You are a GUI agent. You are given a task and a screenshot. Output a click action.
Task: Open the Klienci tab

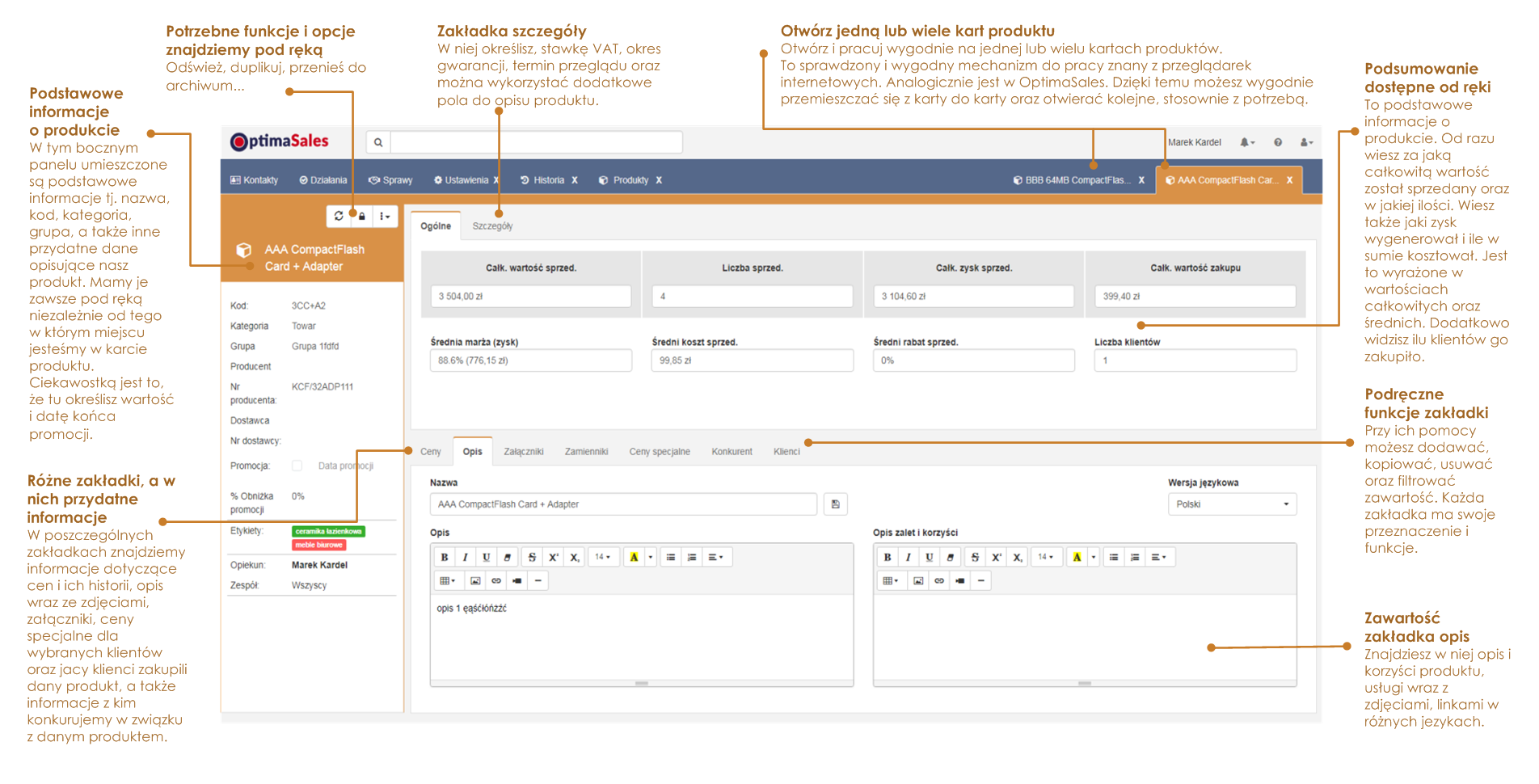786,452
